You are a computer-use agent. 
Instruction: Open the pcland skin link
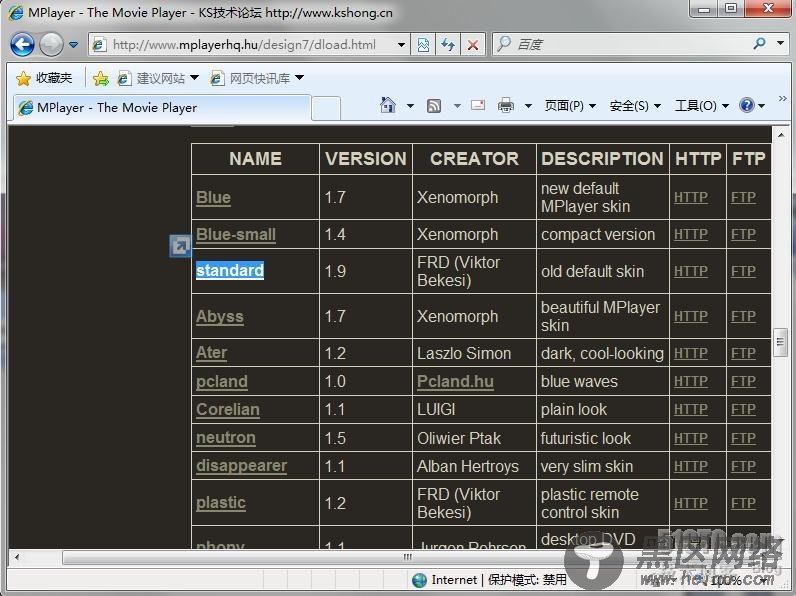pos(222,382)
